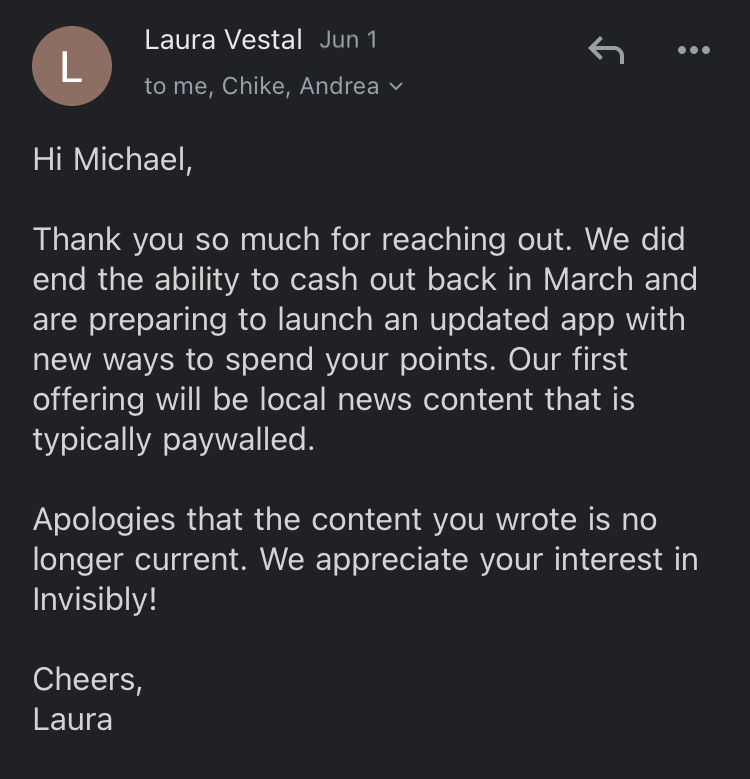Click the greeting "Hi Michael,"
750x779 pixels.
pos(113,159)
